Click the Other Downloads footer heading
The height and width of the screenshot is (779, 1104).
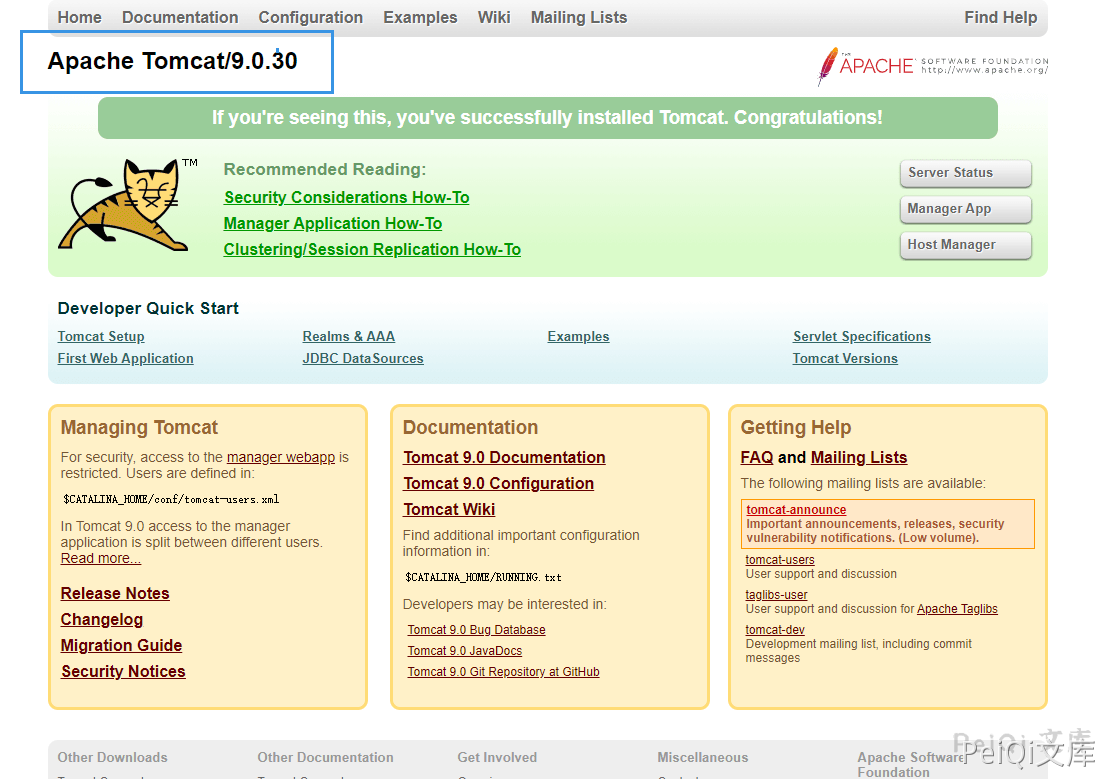[x=113, y=758]
